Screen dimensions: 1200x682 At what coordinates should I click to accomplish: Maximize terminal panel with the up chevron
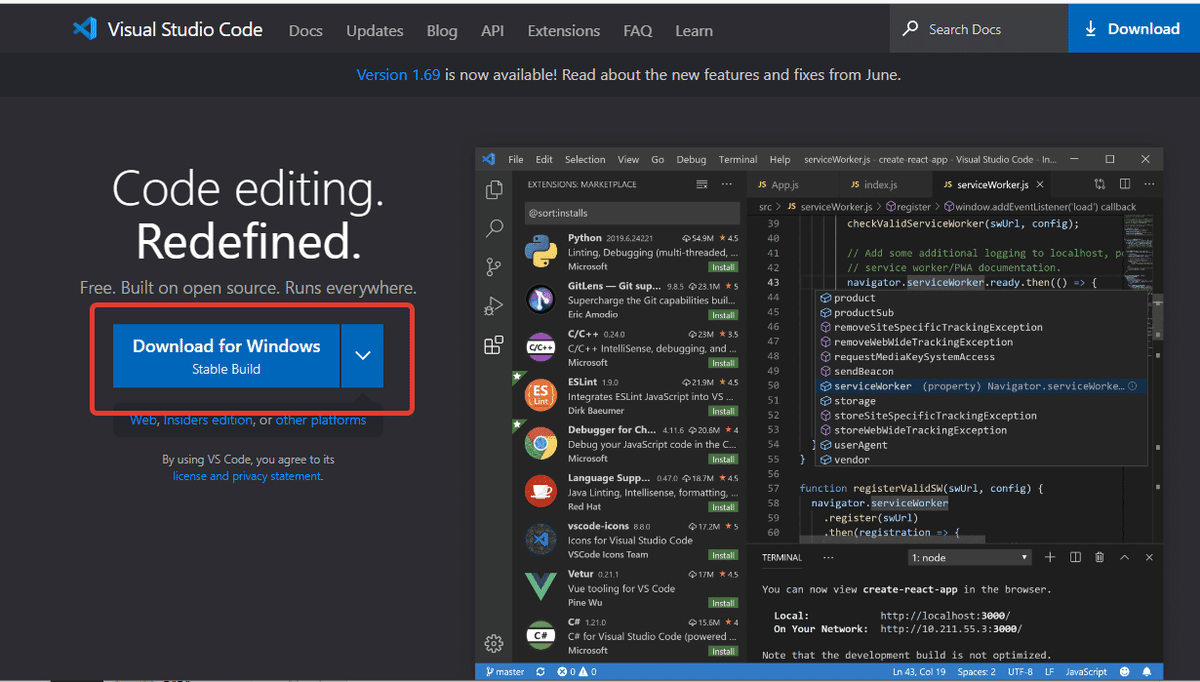1125,557
